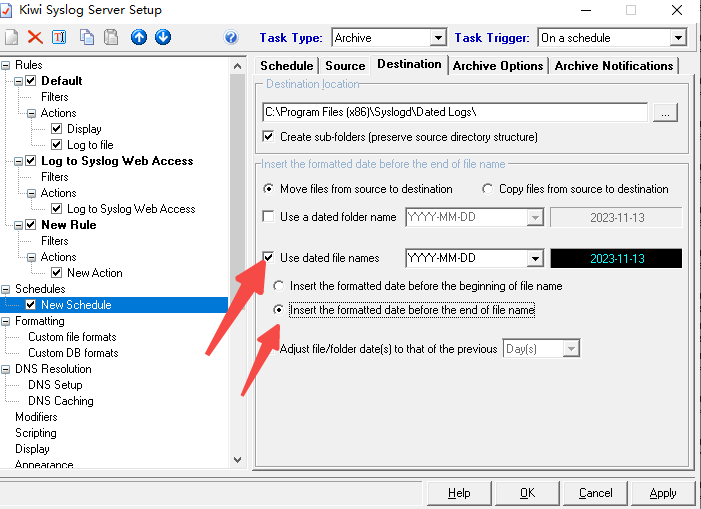Screen dimensions: 701x509
Task: Toggle the New Action checkbox
Action: pyautogui.click(x=56, y=273)
